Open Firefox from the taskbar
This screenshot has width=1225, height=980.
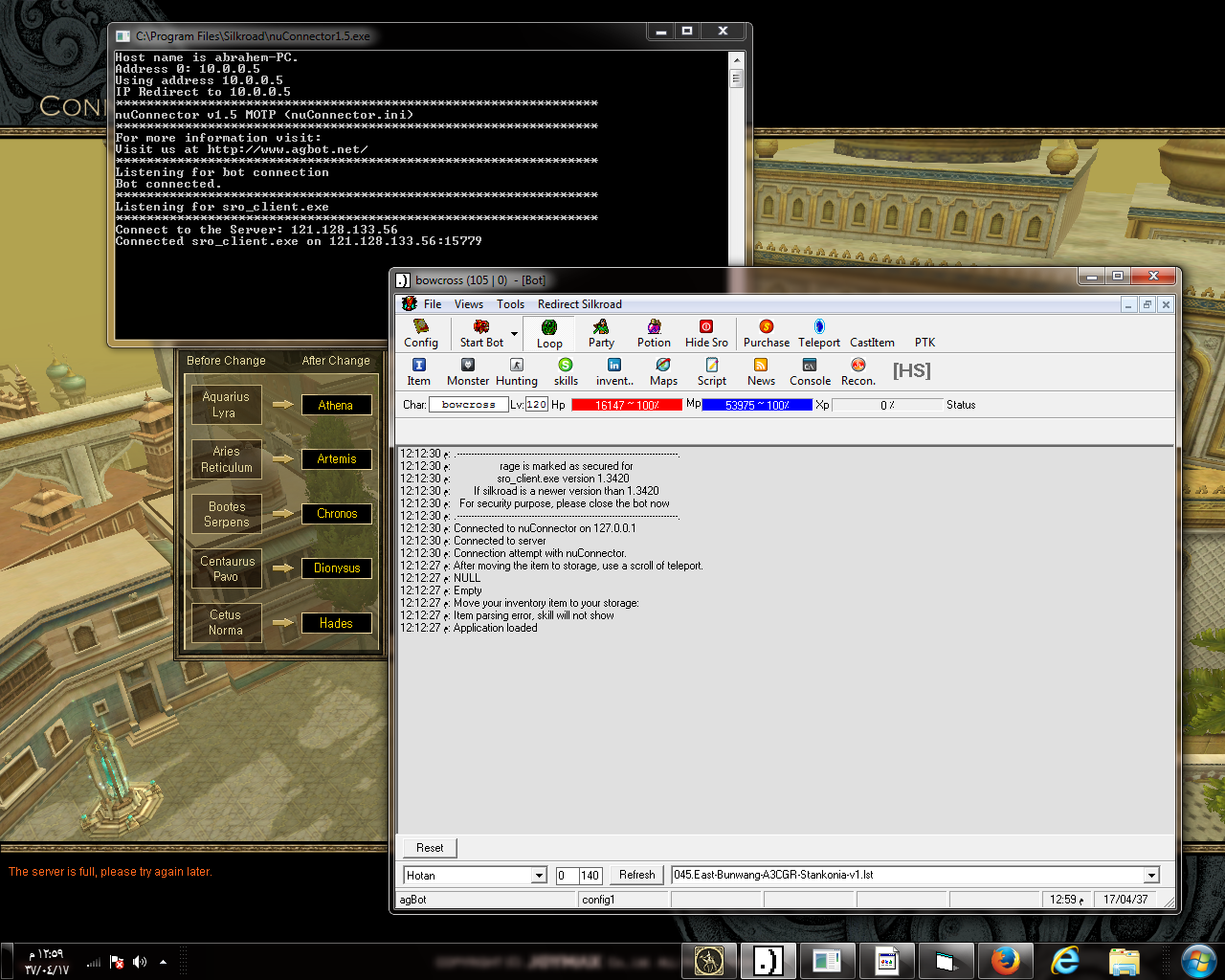(x=1005, y=960)
